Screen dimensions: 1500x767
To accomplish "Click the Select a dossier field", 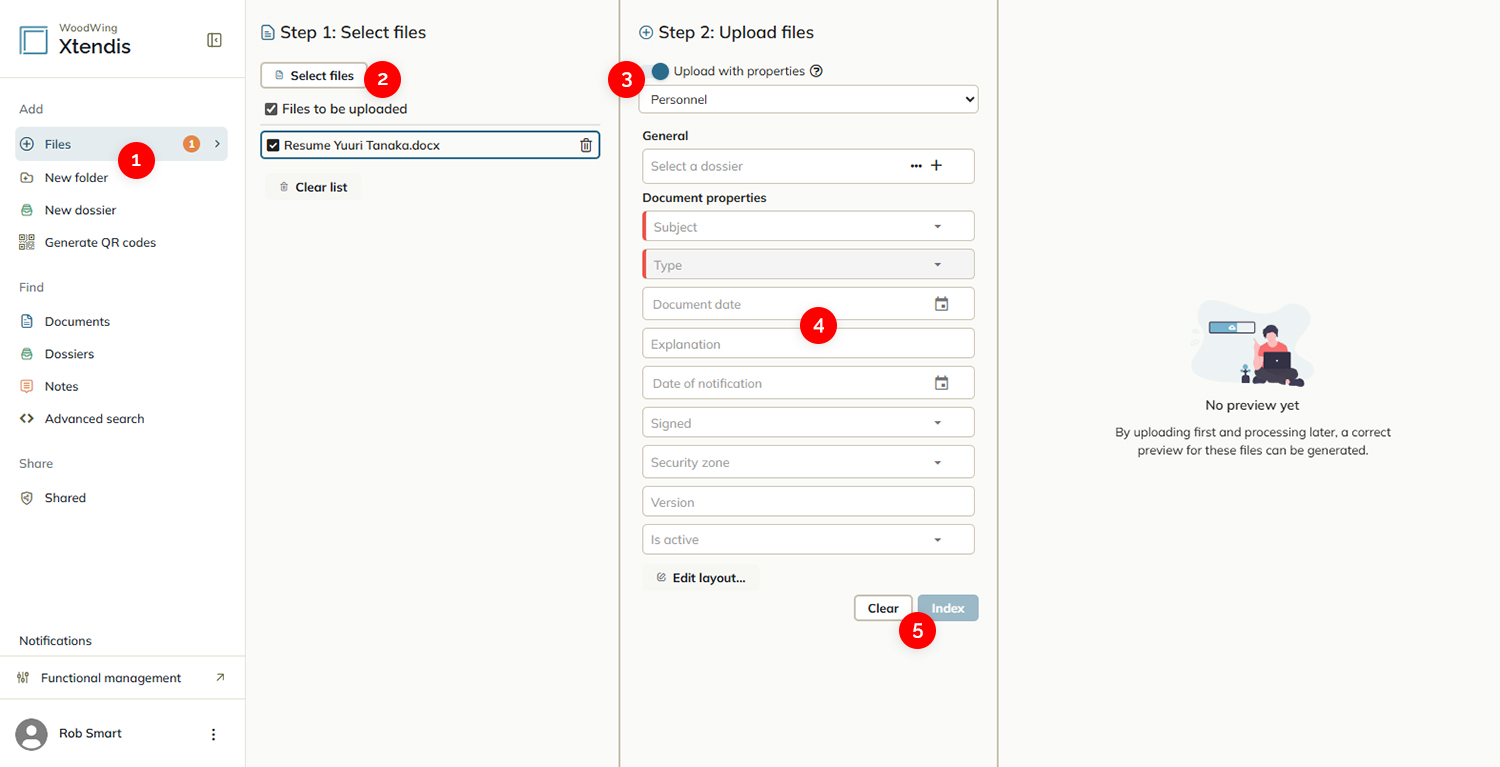I will (x=809, y=166).
